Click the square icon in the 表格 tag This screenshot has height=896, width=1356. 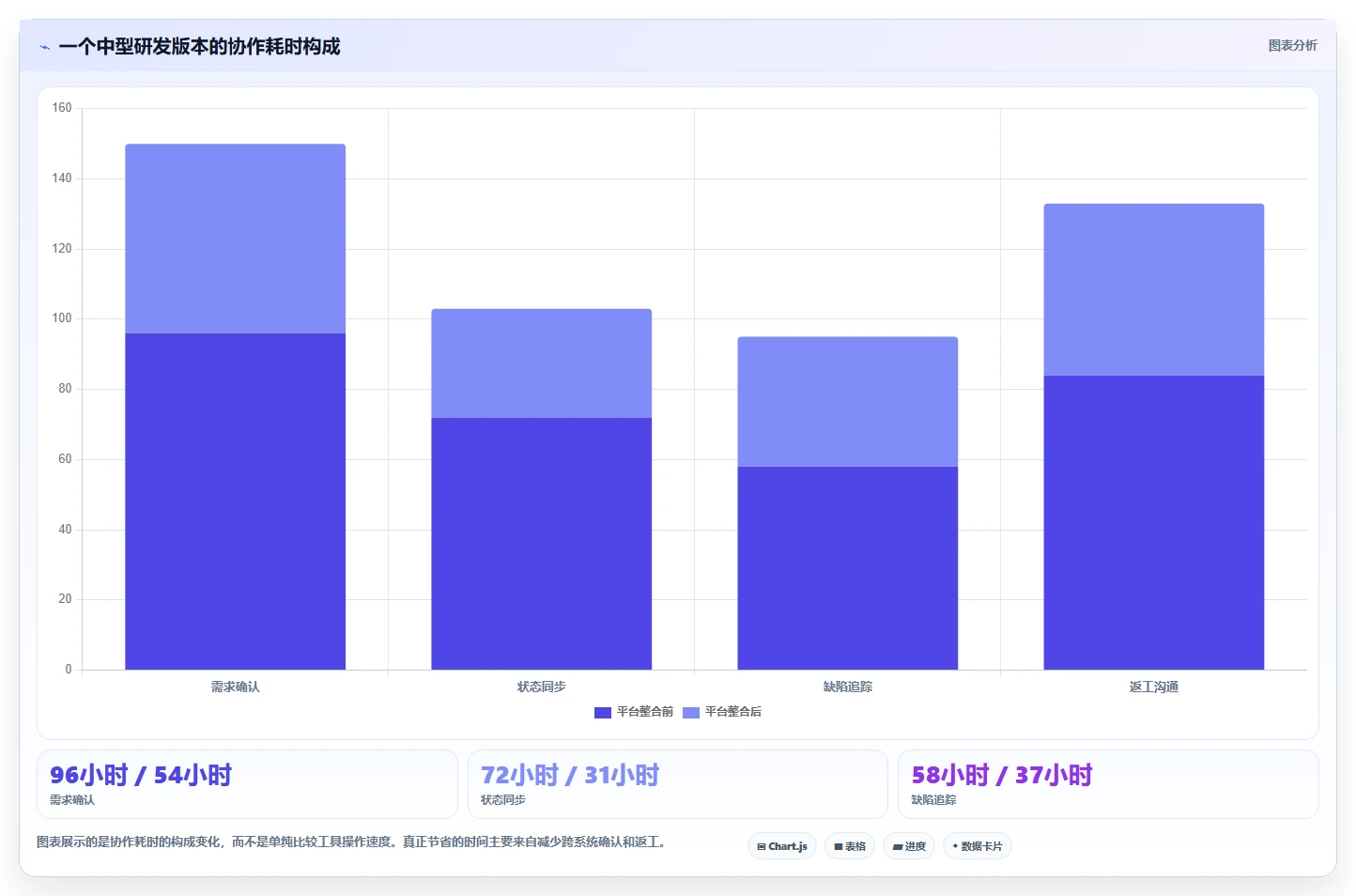[838, 847]
